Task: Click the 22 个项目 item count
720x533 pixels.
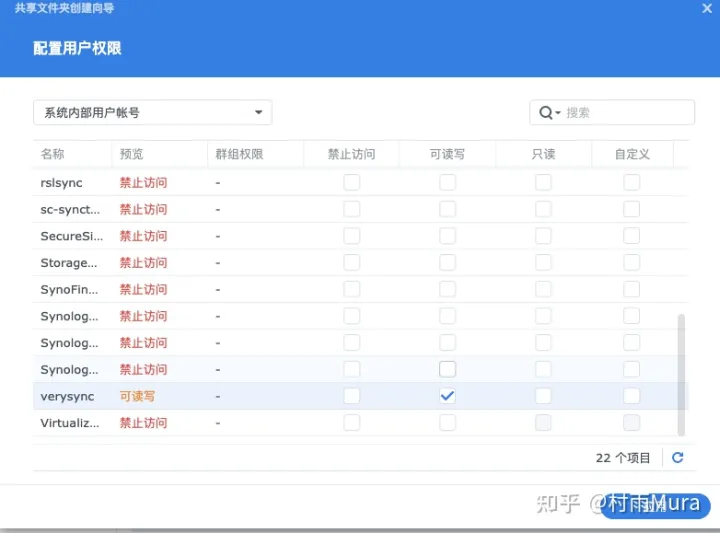Action: point(623,458)
